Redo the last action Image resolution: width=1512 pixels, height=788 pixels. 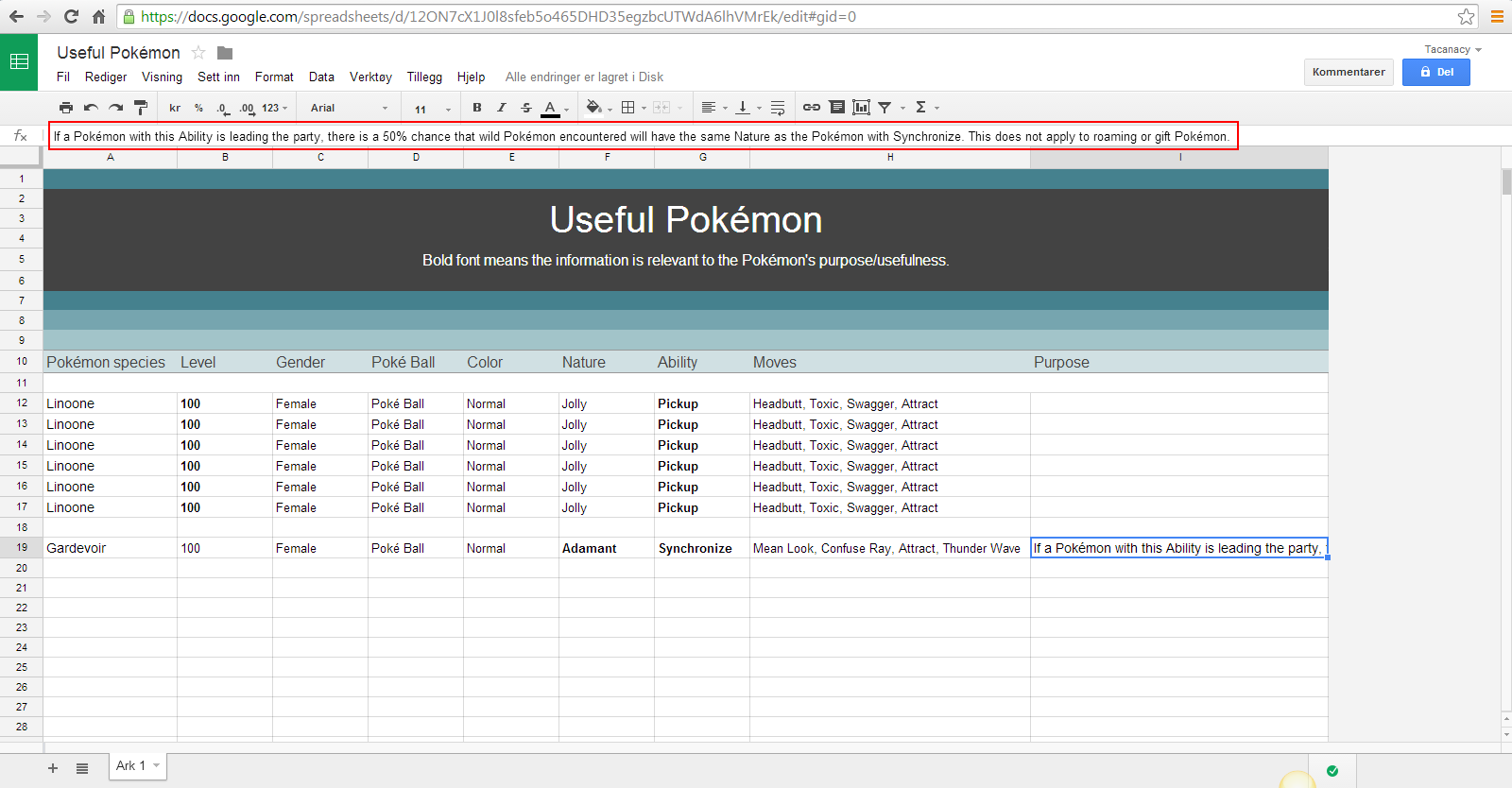pos(115,108)
